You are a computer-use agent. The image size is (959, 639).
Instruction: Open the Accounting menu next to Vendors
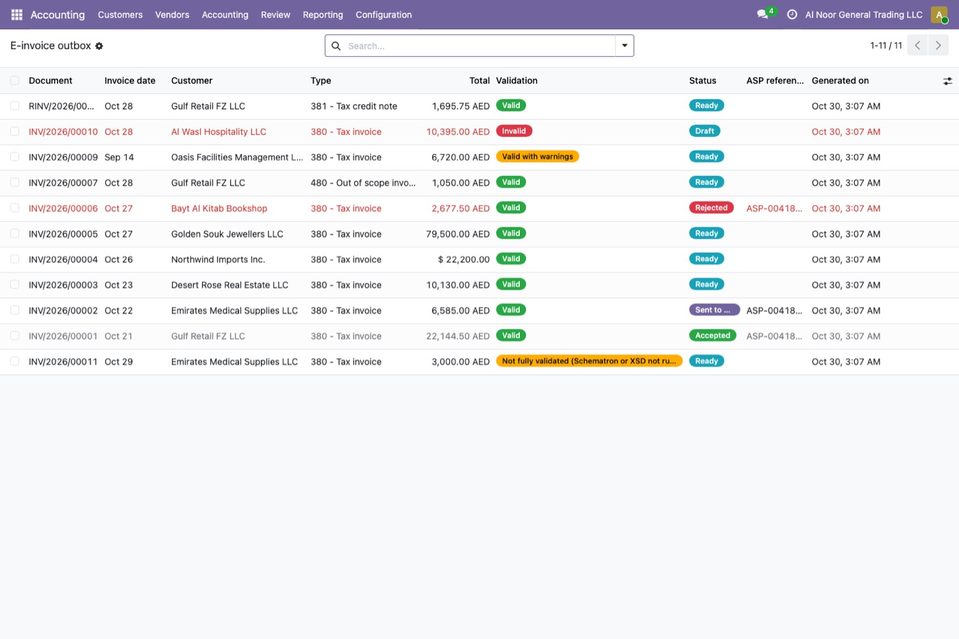225,15
